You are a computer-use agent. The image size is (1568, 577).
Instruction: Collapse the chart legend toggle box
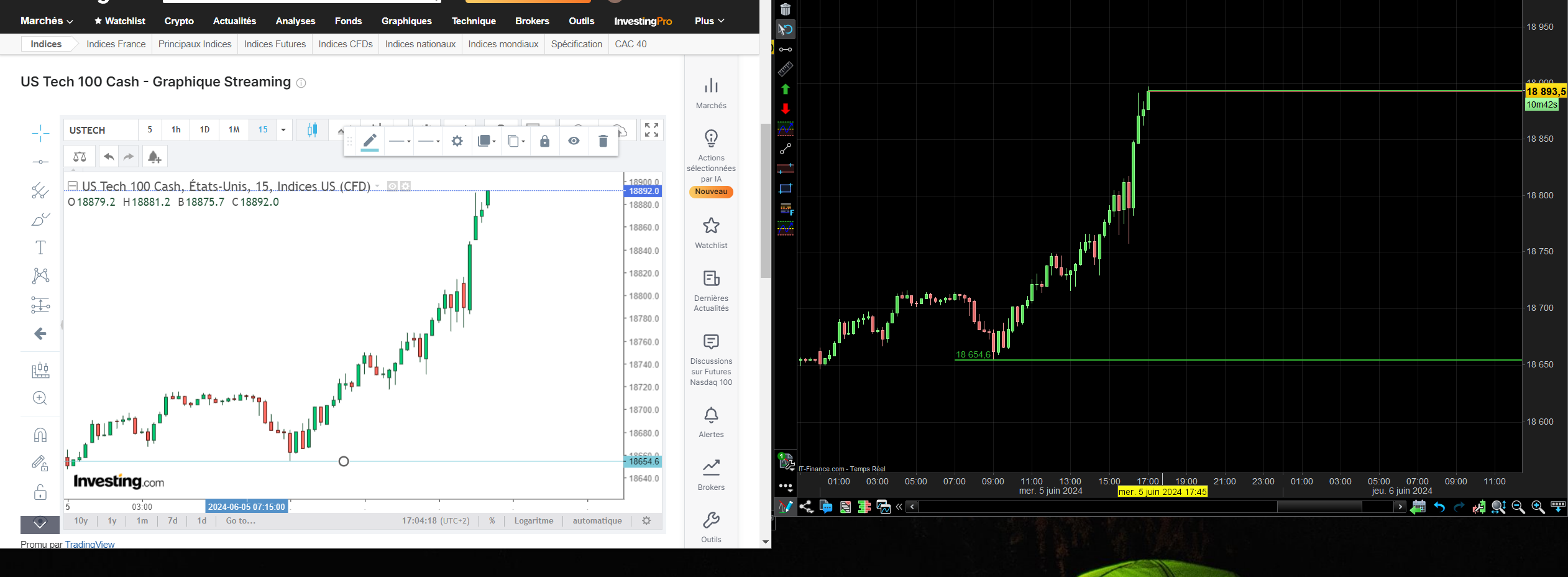[x=72, y=186]
